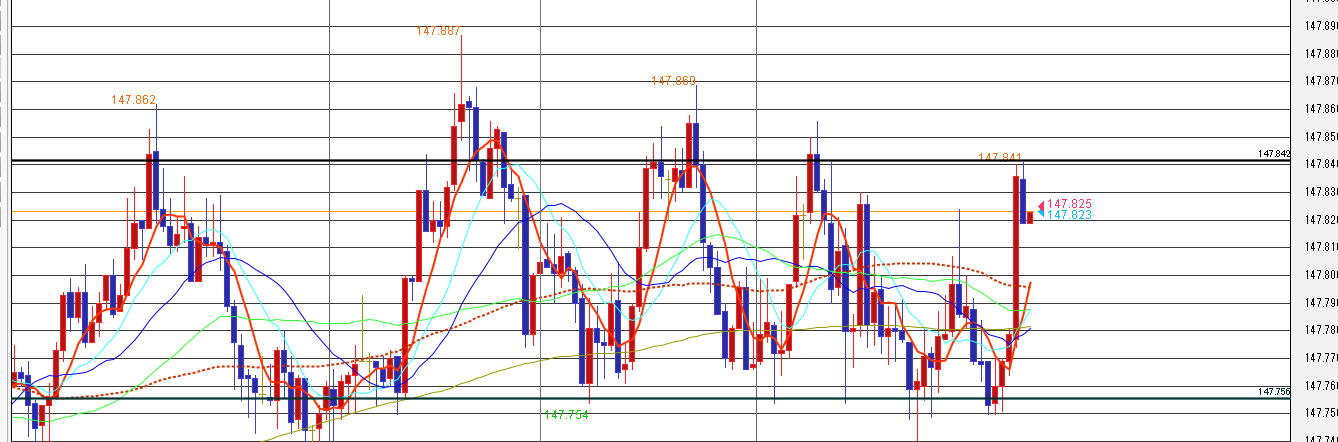Click the 147.780 price axis value
1338x442 pixels.
pos(1320,330)
